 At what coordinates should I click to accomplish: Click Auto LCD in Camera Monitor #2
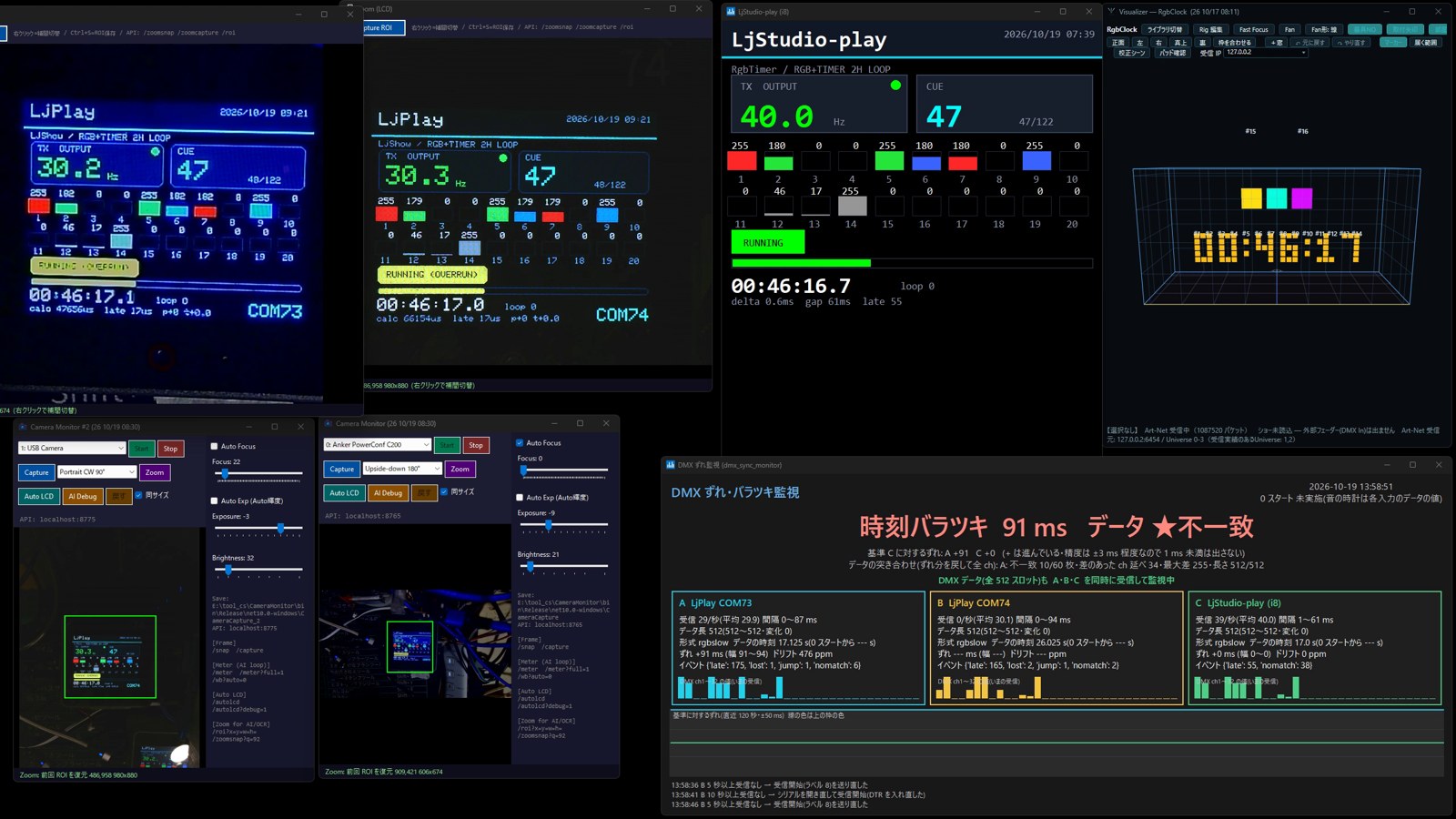pyautogui.click(x=39, y=496)
